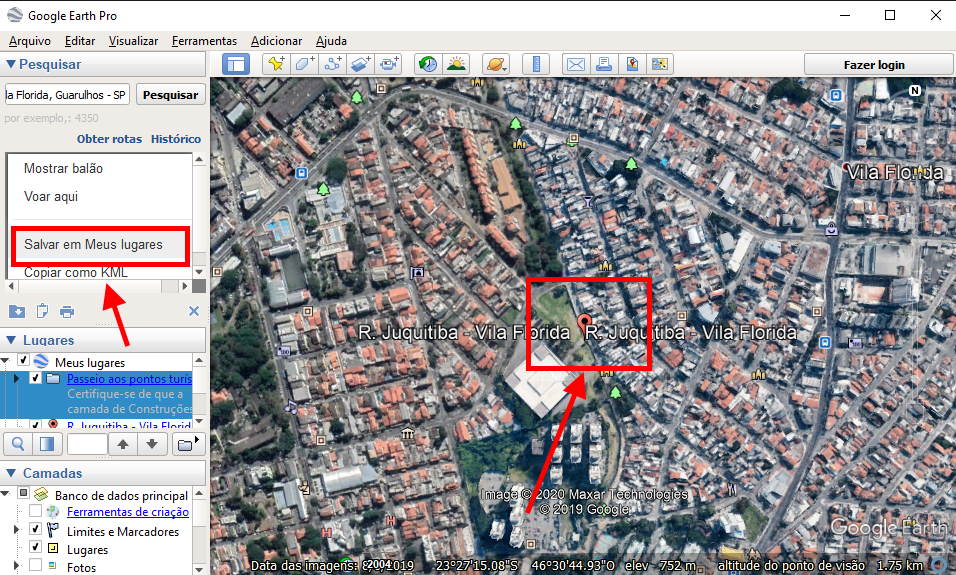This screenshot has width=956, height=575.
Task: Expand Passeio aos pontos turísticos folder
Action: 16,379
